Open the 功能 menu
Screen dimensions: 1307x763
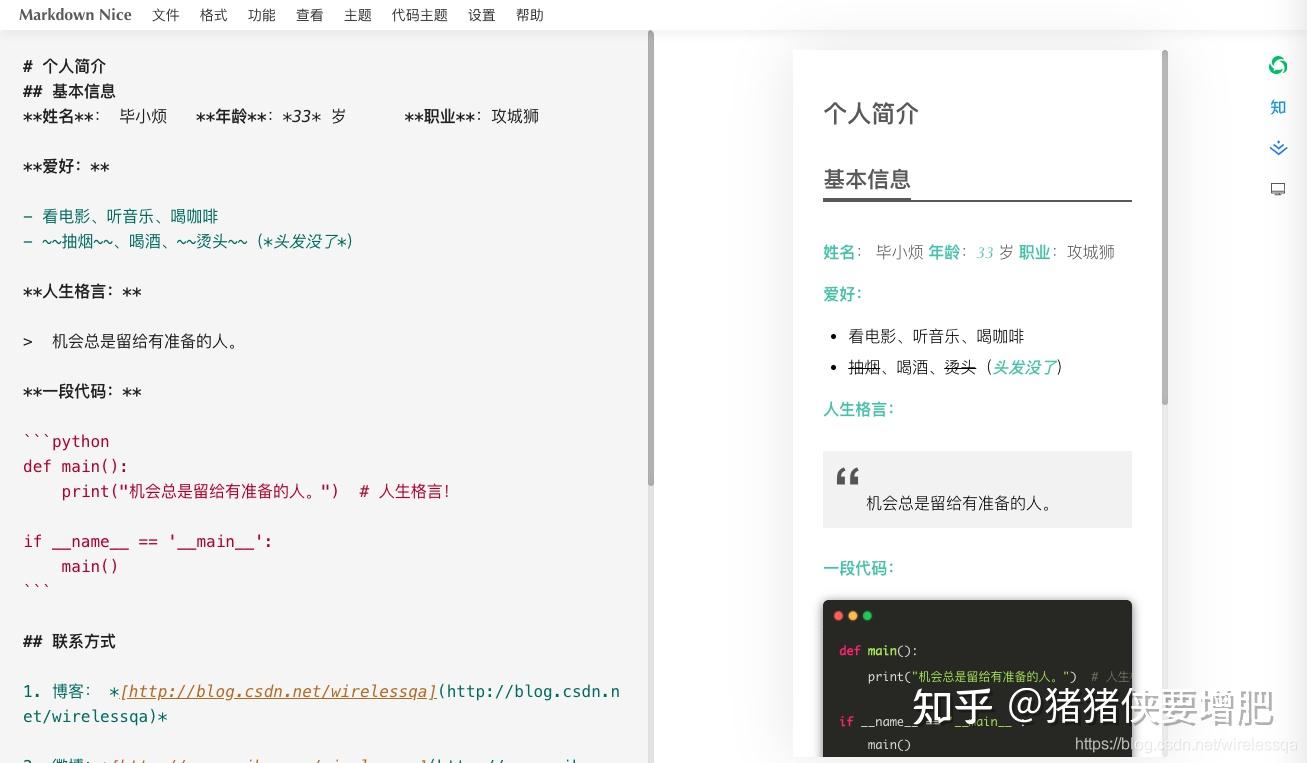[x=262, y=15]
